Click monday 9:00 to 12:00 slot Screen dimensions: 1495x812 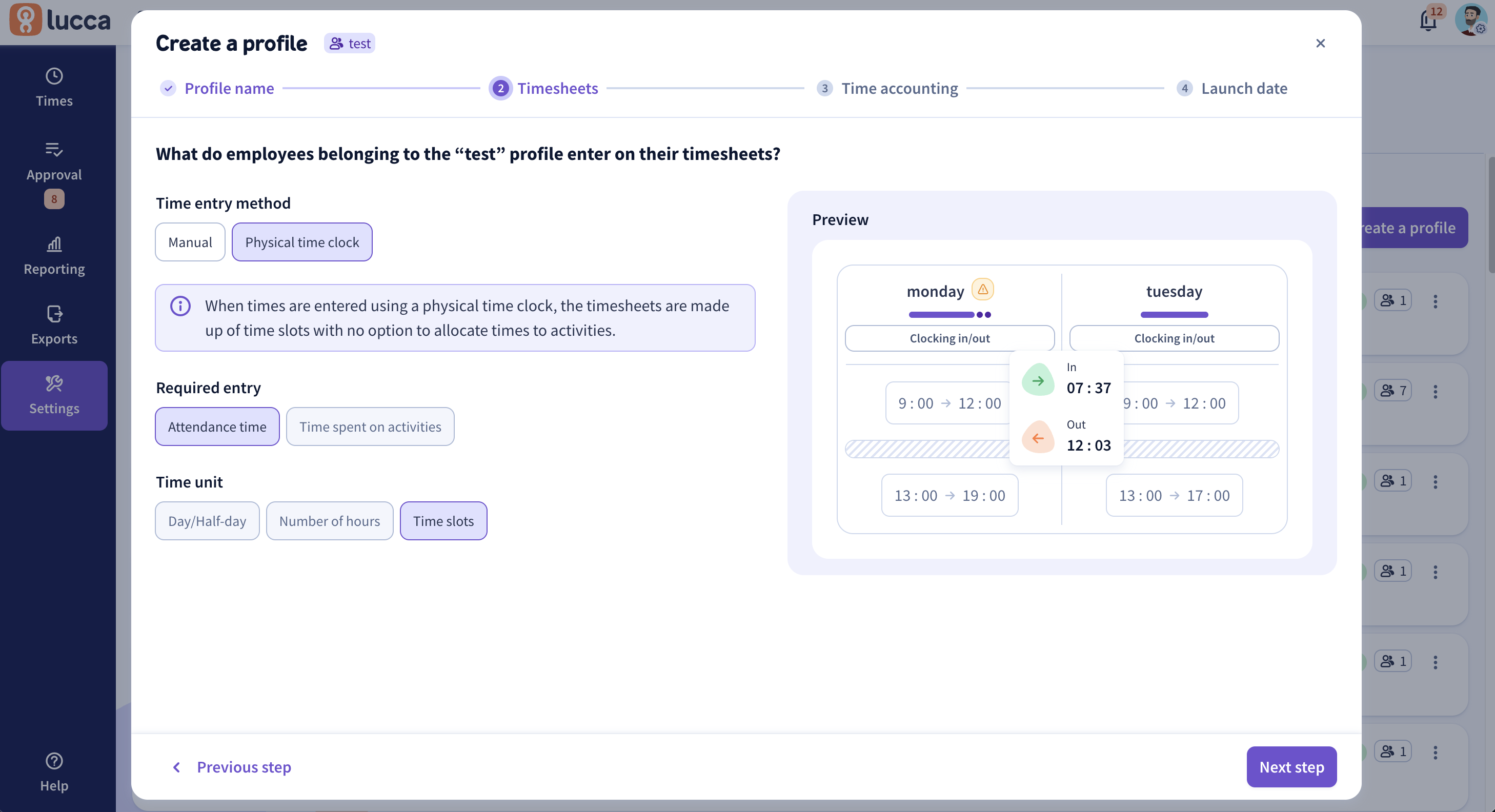coord(948,403)
